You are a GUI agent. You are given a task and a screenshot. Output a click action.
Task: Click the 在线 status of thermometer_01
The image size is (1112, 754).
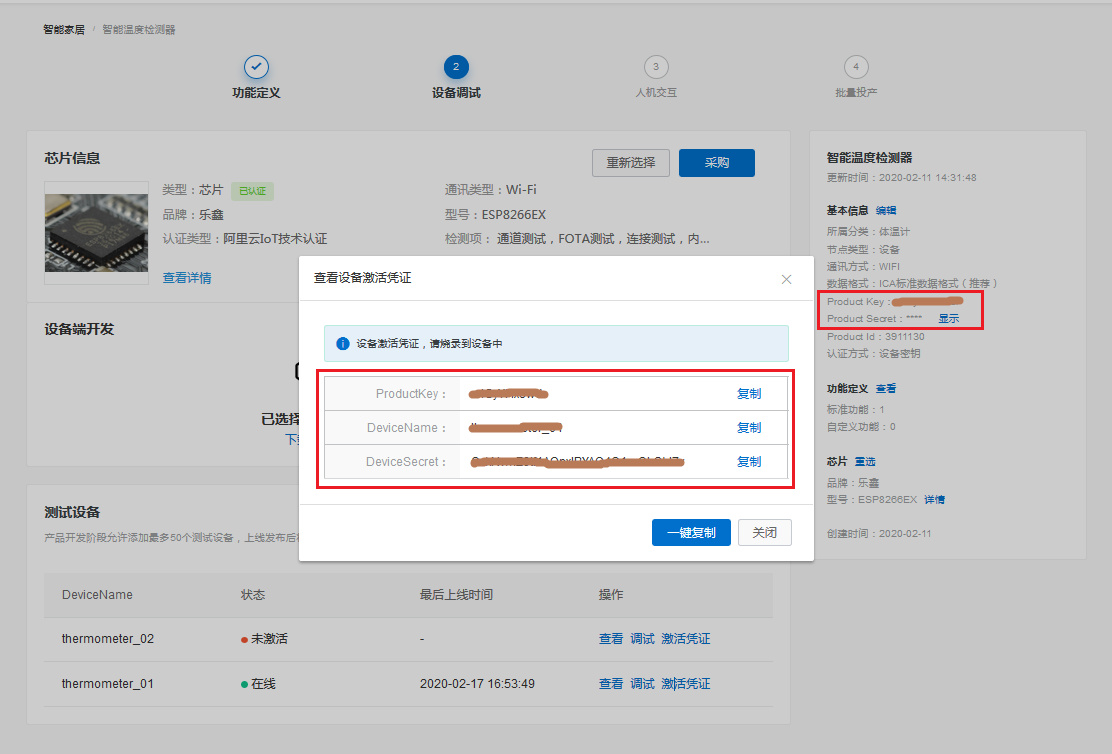click(x=258, y=684)
